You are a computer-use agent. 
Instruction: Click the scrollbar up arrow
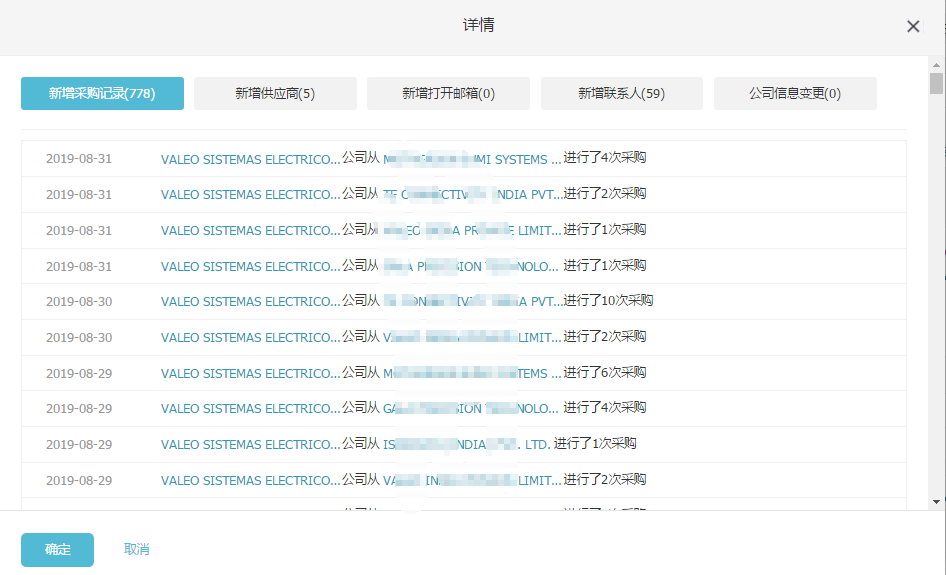pyautogui.click(x=936, y=63)
